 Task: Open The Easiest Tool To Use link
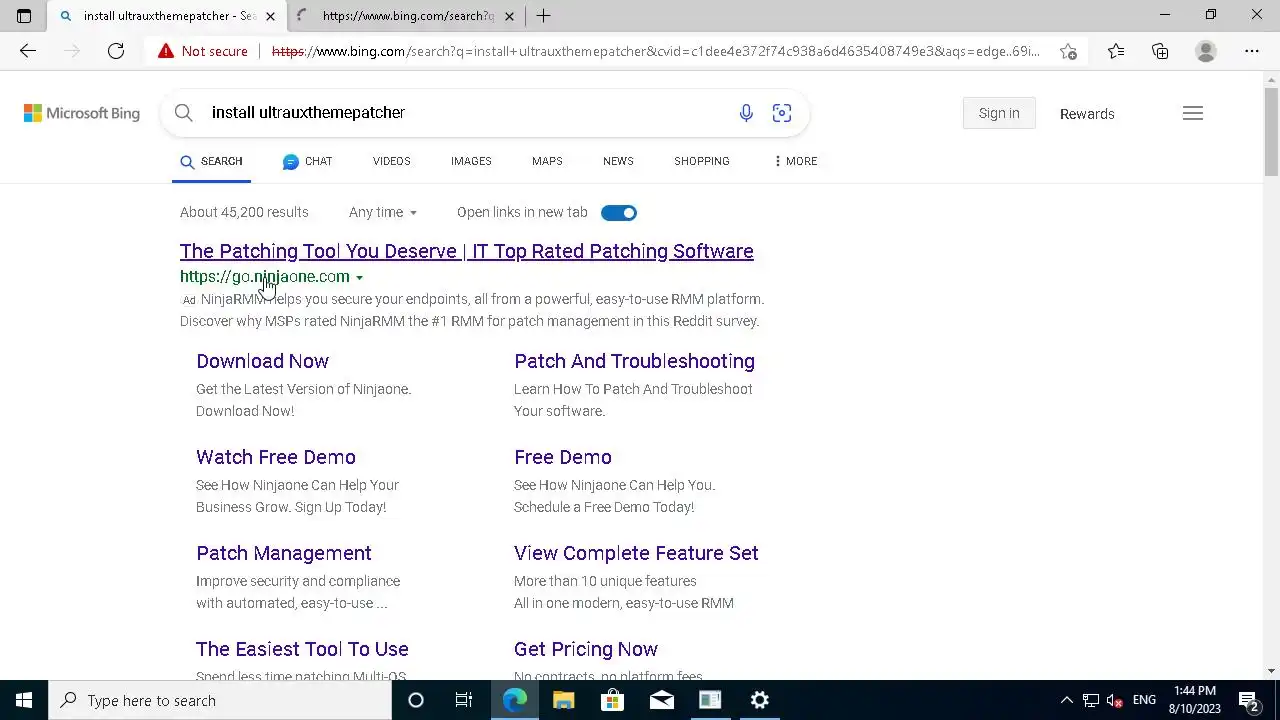tap(302, 649)
